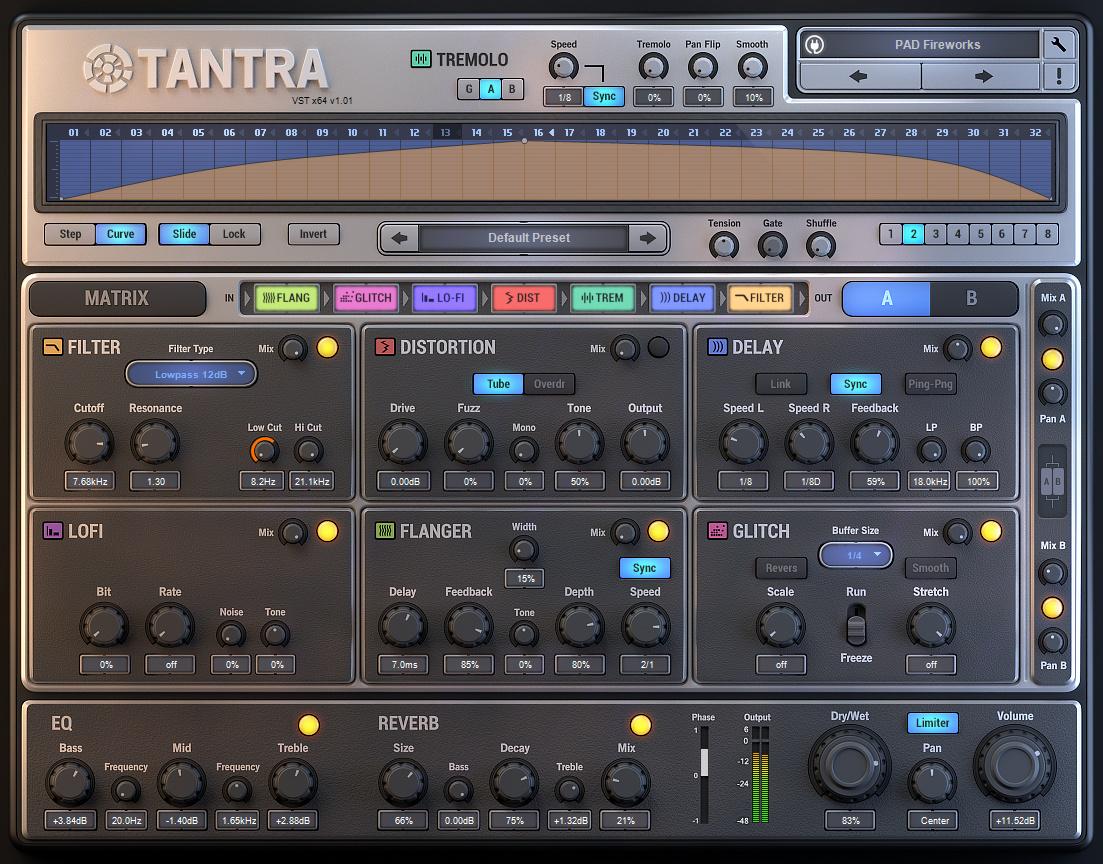Select the Overdr distortion type
The height and width of the screenshot is (864, 1103).
[549, 383]
